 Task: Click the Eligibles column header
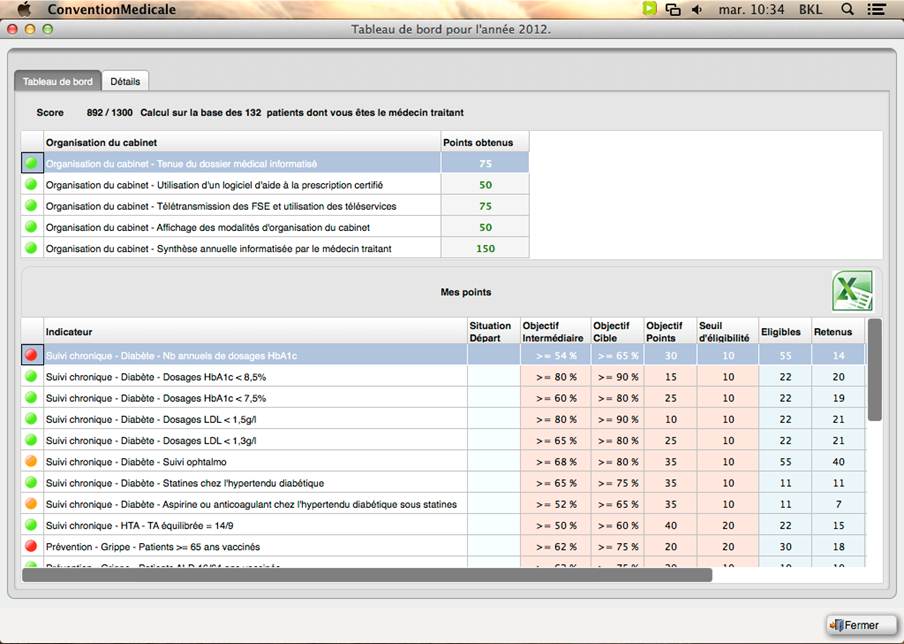(x=785, y=332)
